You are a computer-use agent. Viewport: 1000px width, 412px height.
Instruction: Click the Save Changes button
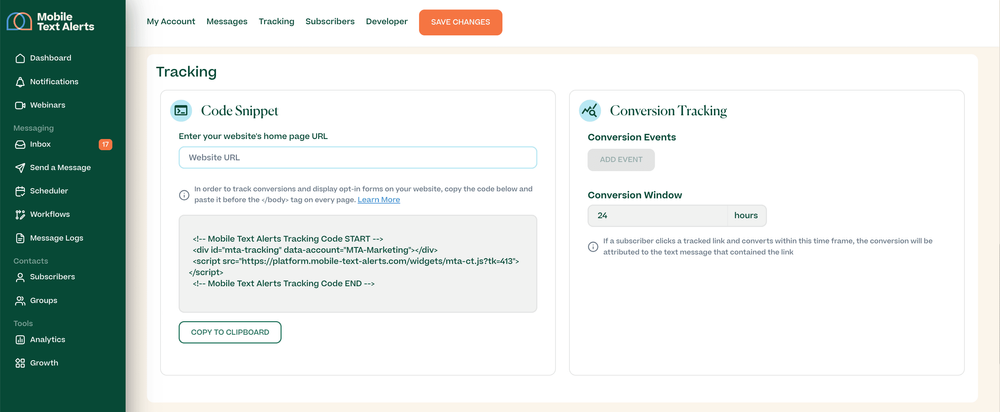[460, 22]
